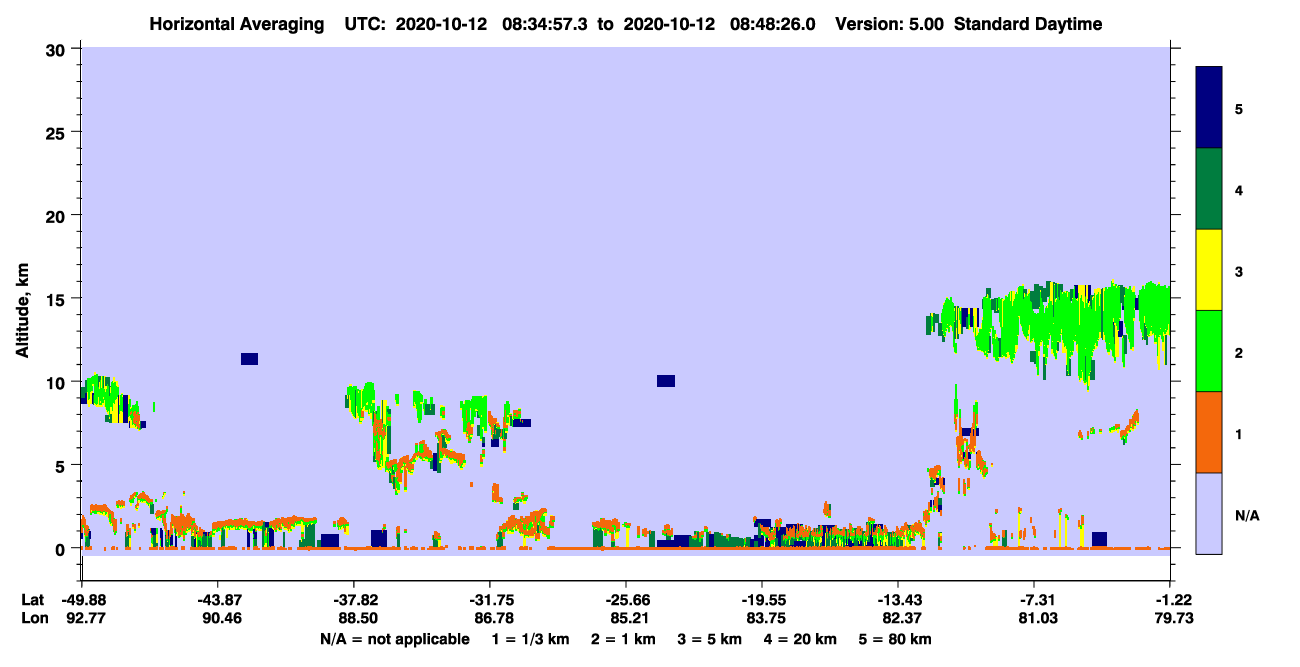Click the yellow colorbar segment labeled 3

1209,270
